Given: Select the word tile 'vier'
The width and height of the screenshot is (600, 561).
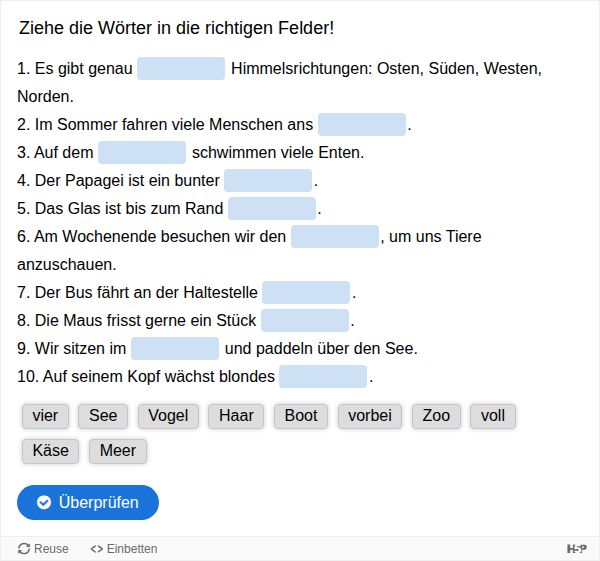Looking at the screenshot, I should [45, 416].
